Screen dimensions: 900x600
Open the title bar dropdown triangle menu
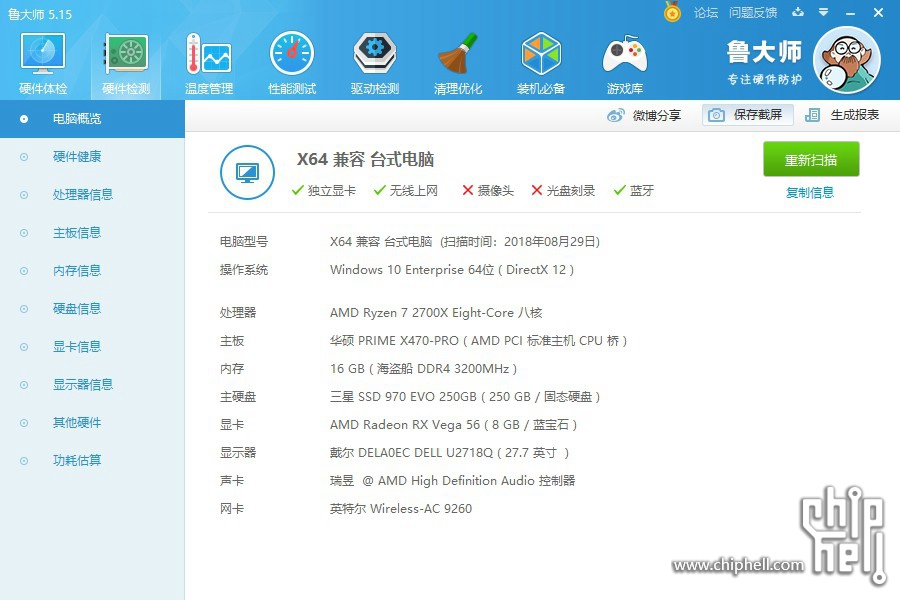[823, 12]
